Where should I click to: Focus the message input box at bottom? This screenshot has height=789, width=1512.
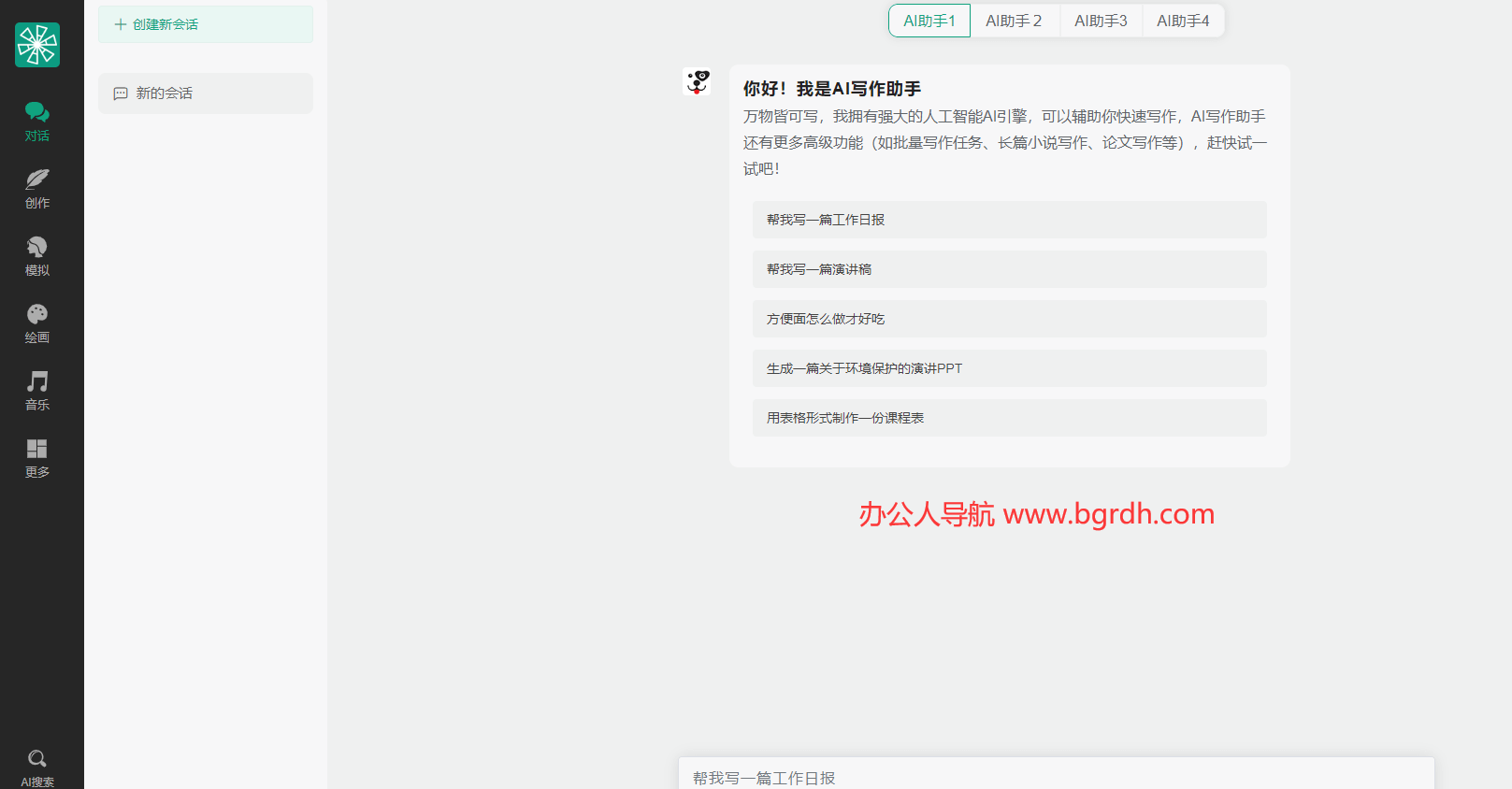click(x=1056, y=777)
